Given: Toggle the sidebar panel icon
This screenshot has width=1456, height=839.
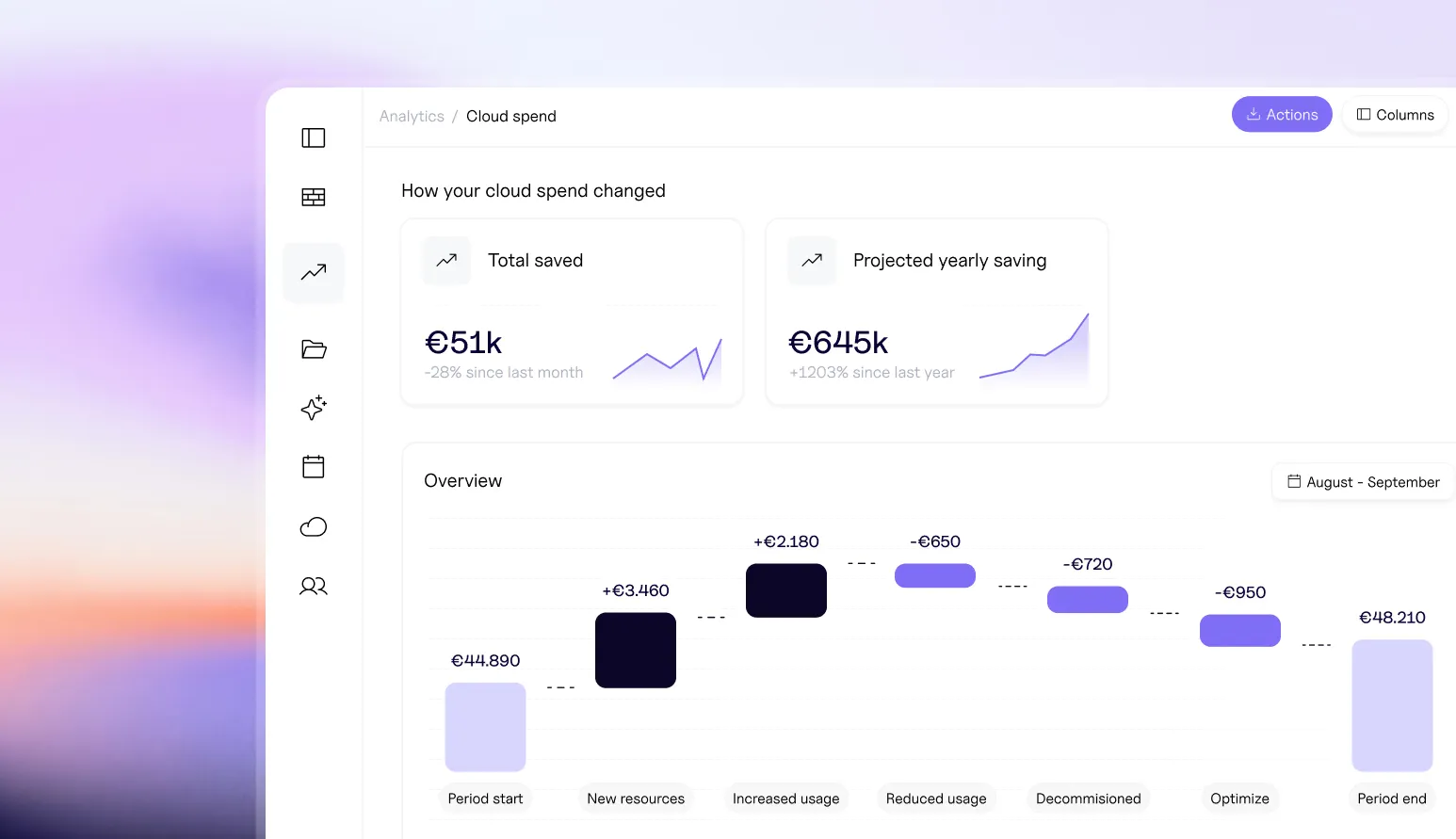Looking at the screenshot, I should point(314,137).
